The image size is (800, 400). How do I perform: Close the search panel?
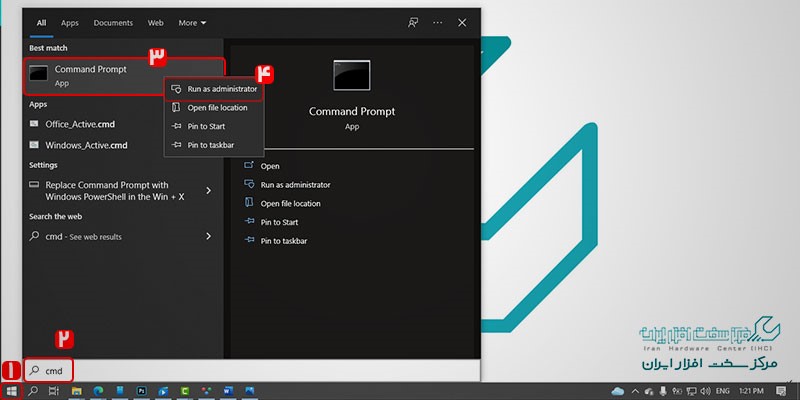tap(462, 23)
